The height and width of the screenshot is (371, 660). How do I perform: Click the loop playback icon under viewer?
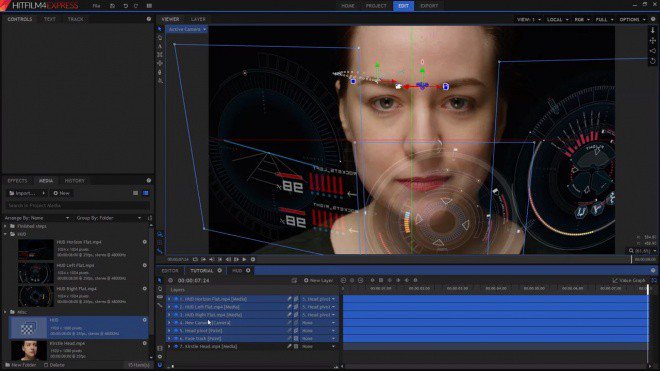click(195, 259)
